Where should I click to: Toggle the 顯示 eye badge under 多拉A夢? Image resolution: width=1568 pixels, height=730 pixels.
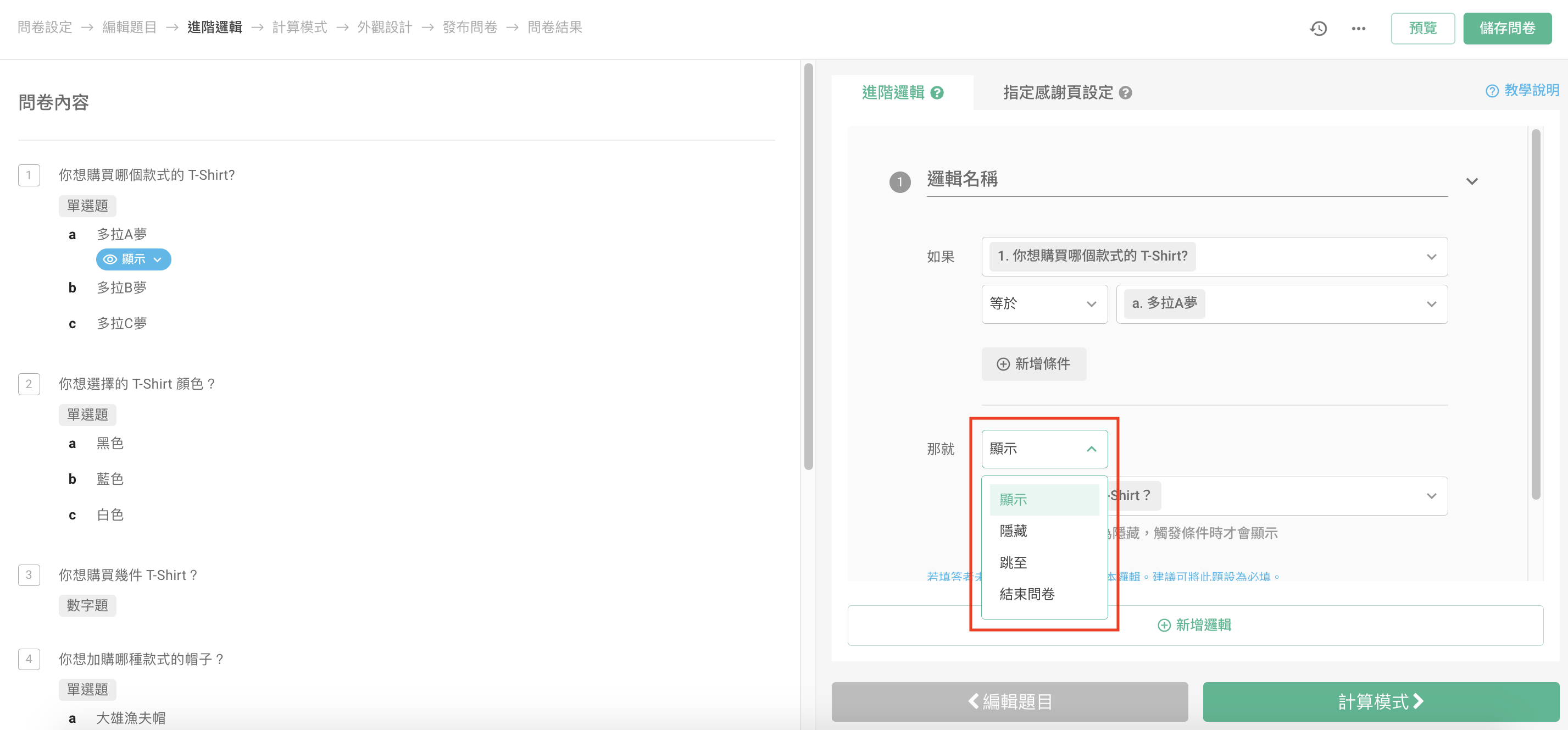click(x=134, y=259)
